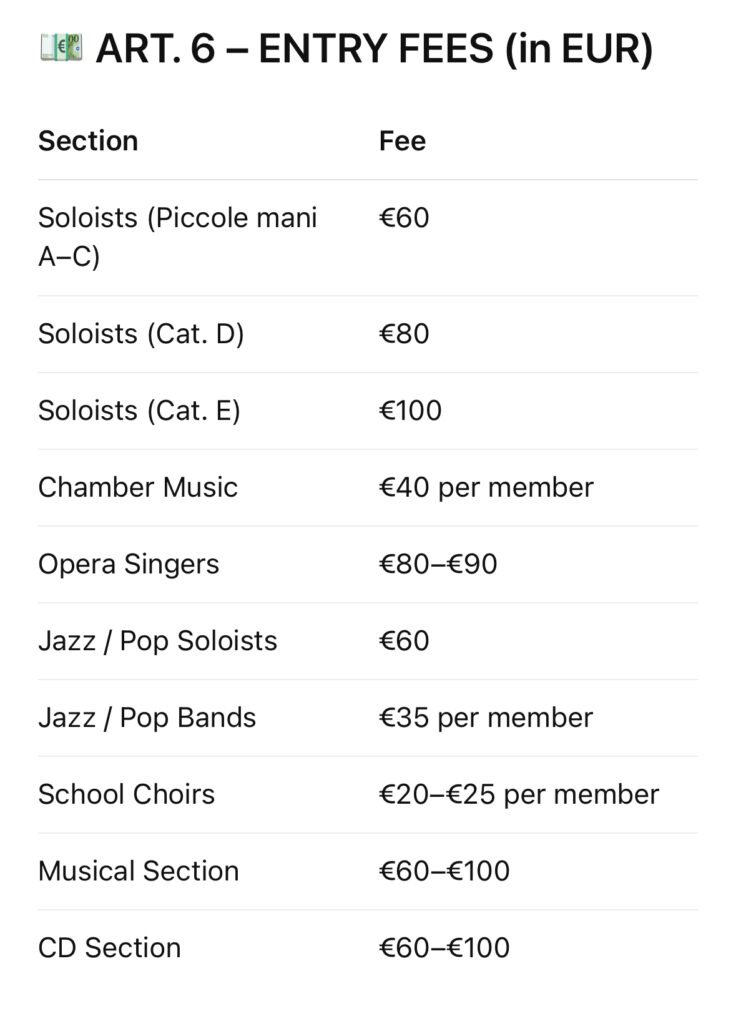Click the €20–€25 per member fee
The width and height of the screenshot is (736, 1024).
pos(519,794)
